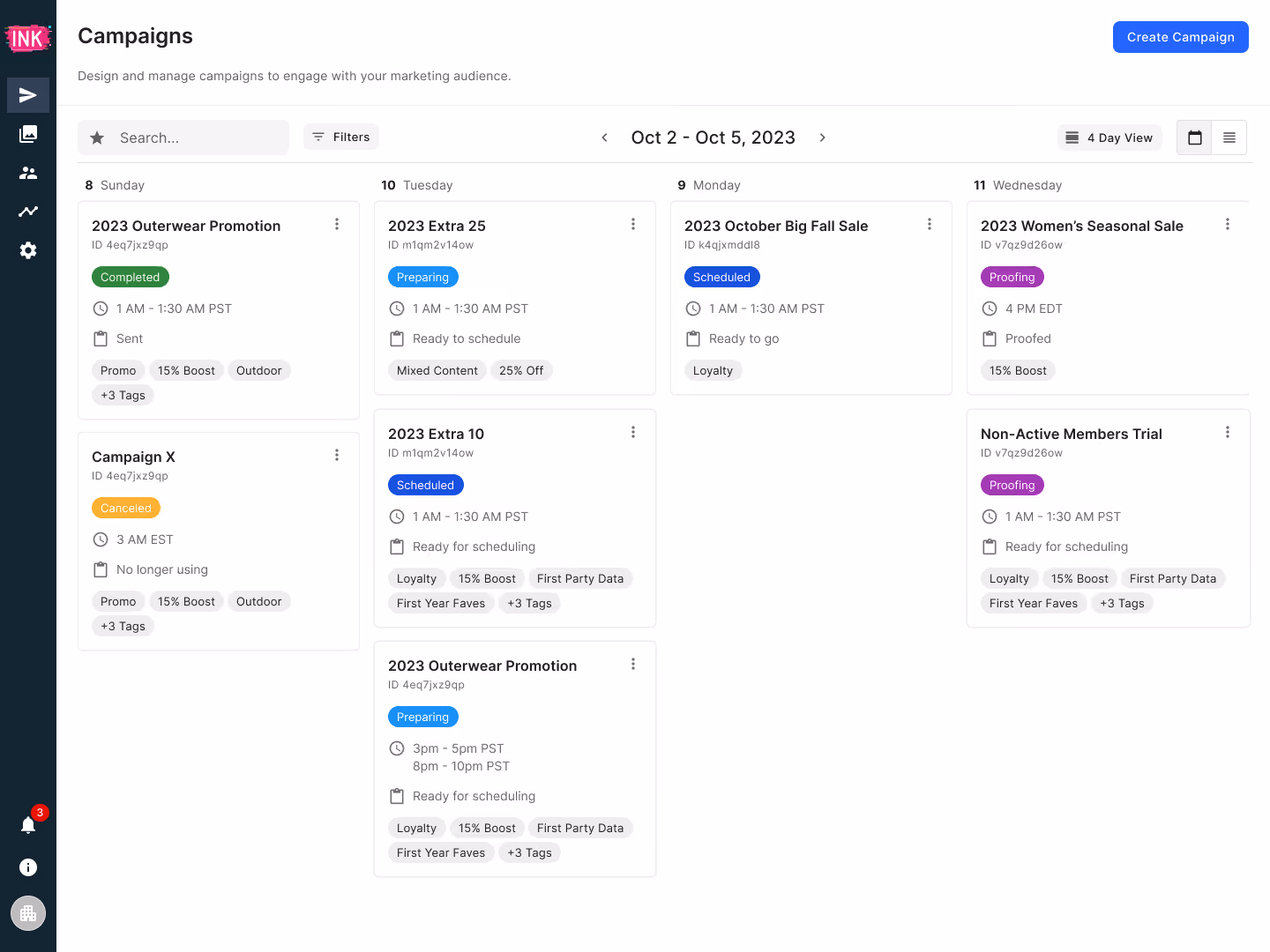Open organization building avatar icon
This screenshot has height=952, width=1270.
pyautogui.click(x=28, y=913)
